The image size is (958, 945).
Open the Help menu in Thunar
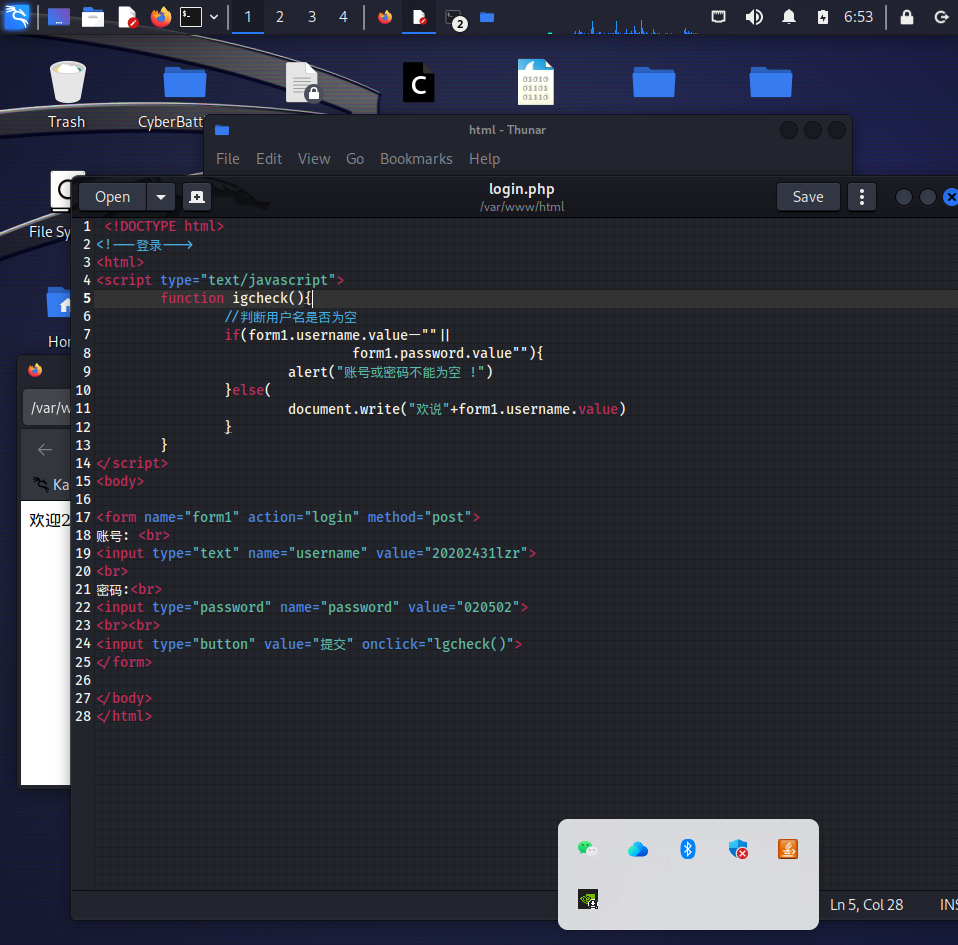point(484,159)
